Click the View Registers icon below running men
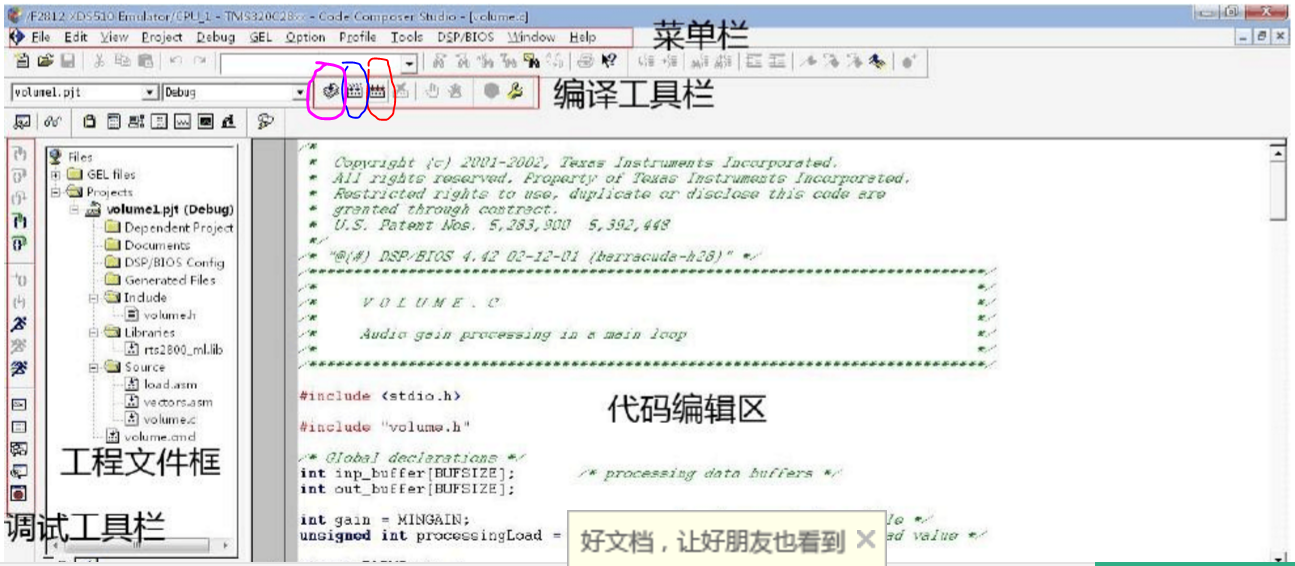The image size is (1295, 566). (19, 404)
